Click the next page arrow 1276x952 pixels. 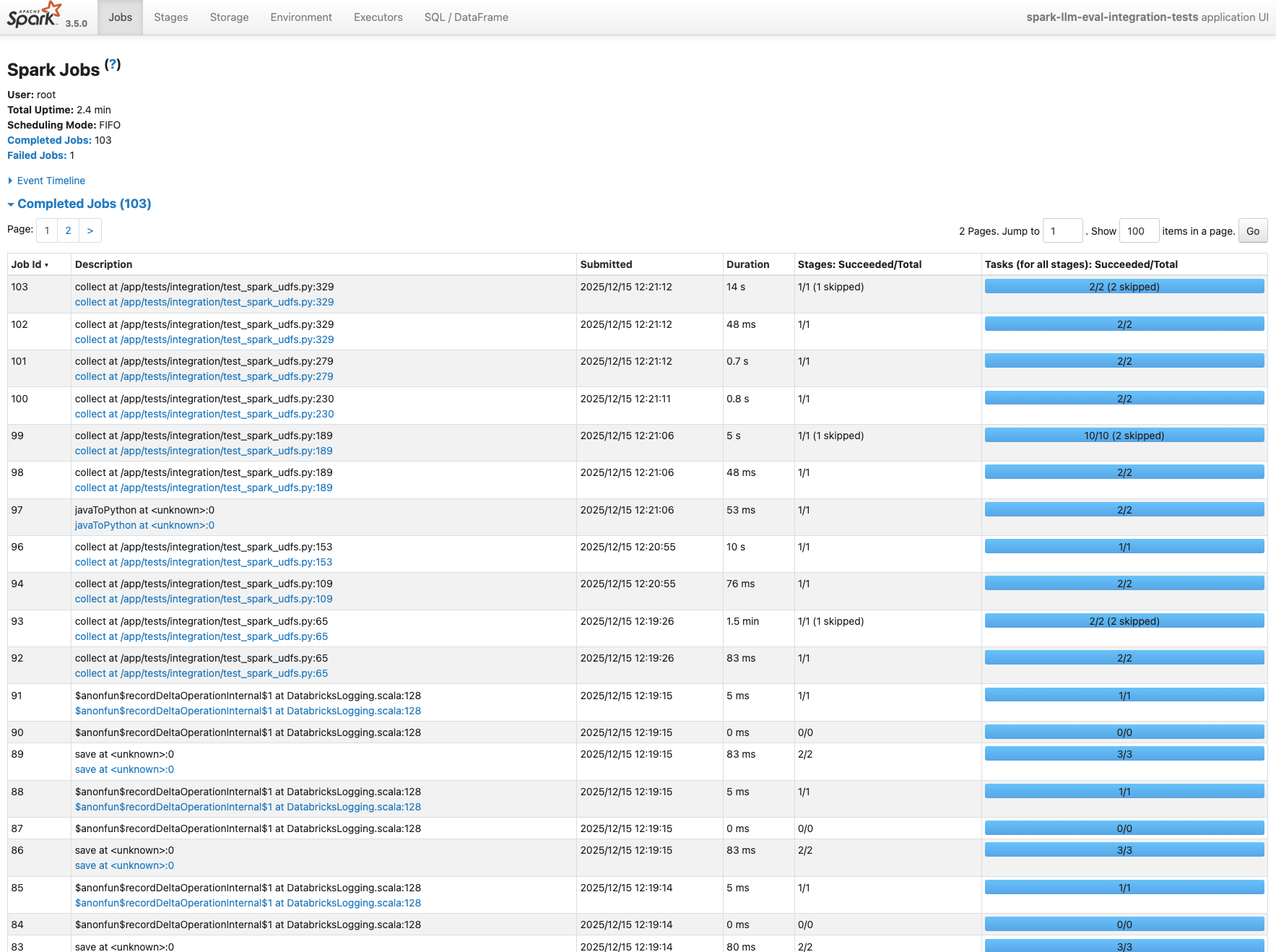pos(90,230)
